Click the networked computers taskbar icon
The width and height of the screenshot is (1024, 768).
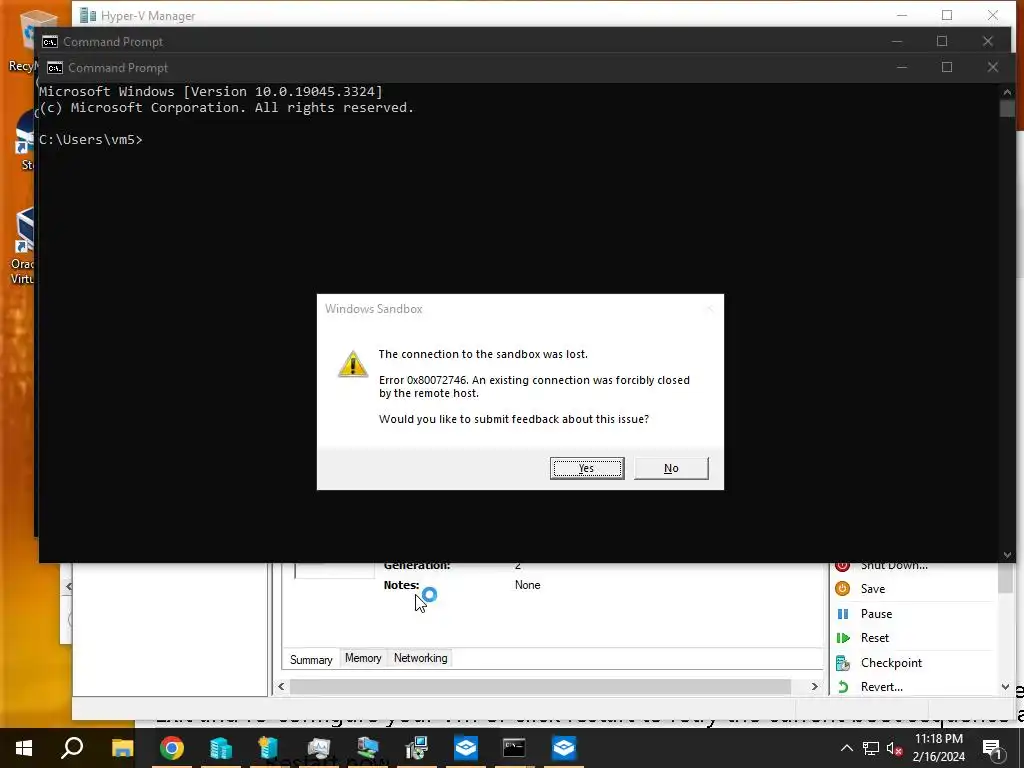point(368,748)
